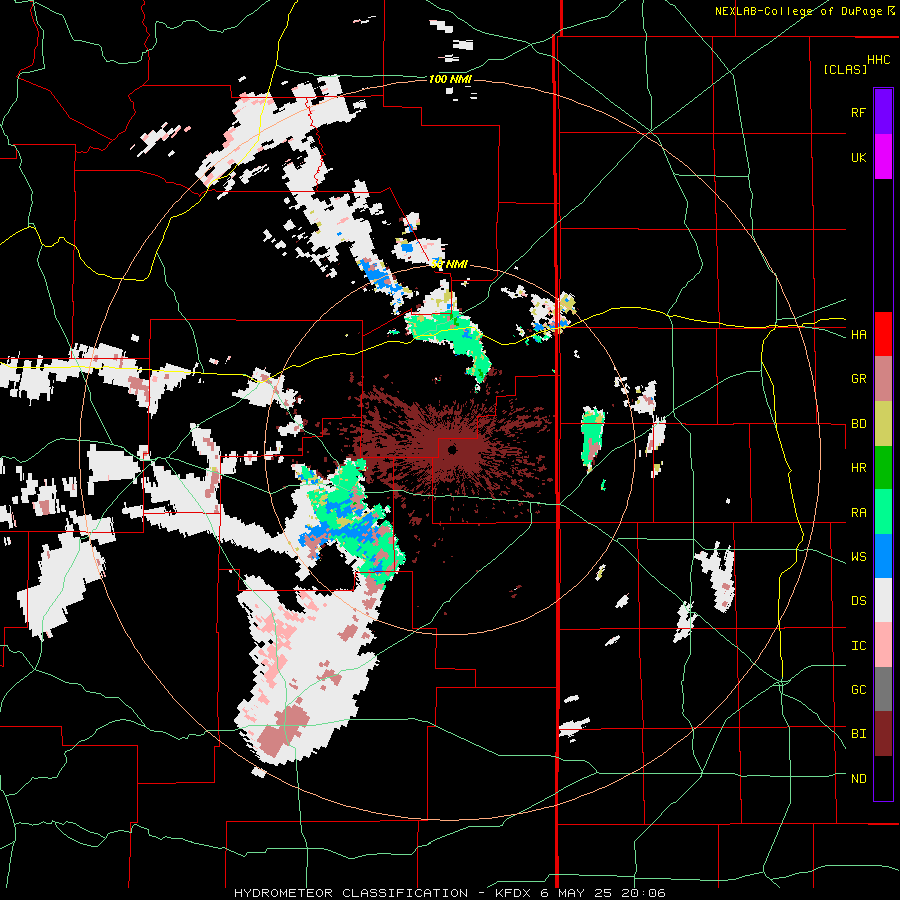This screenshot has width=900, height=900.
Task: Click the UK magenta legend swatch
Action: (883, 157)
